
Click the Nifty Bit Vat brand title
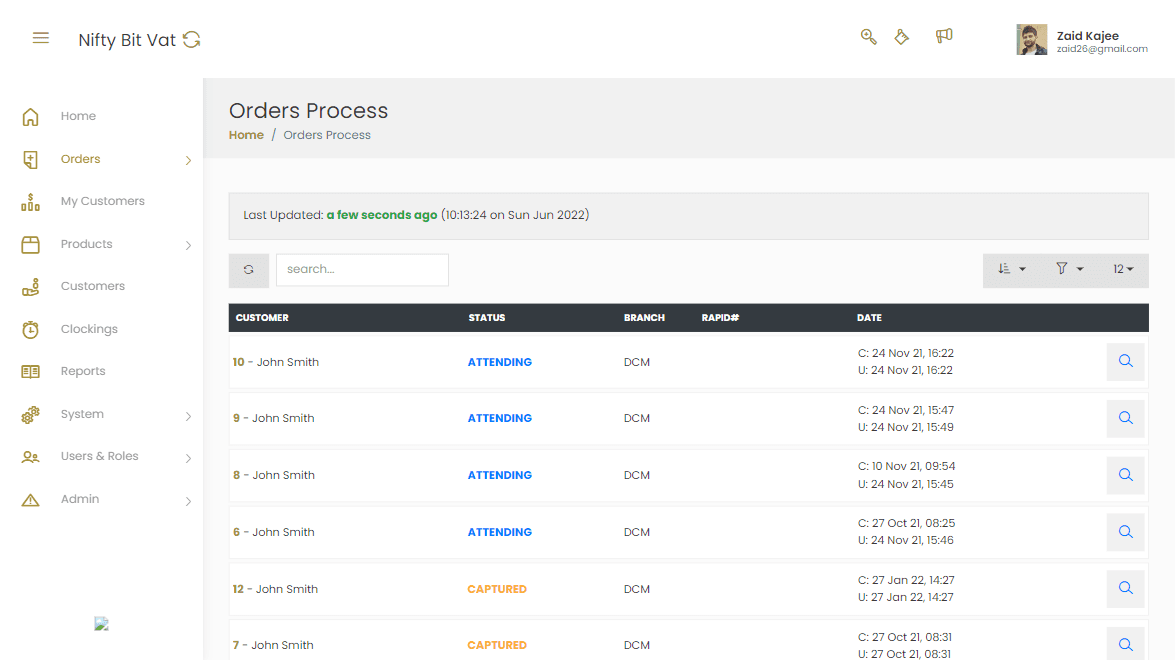[127, 40]
